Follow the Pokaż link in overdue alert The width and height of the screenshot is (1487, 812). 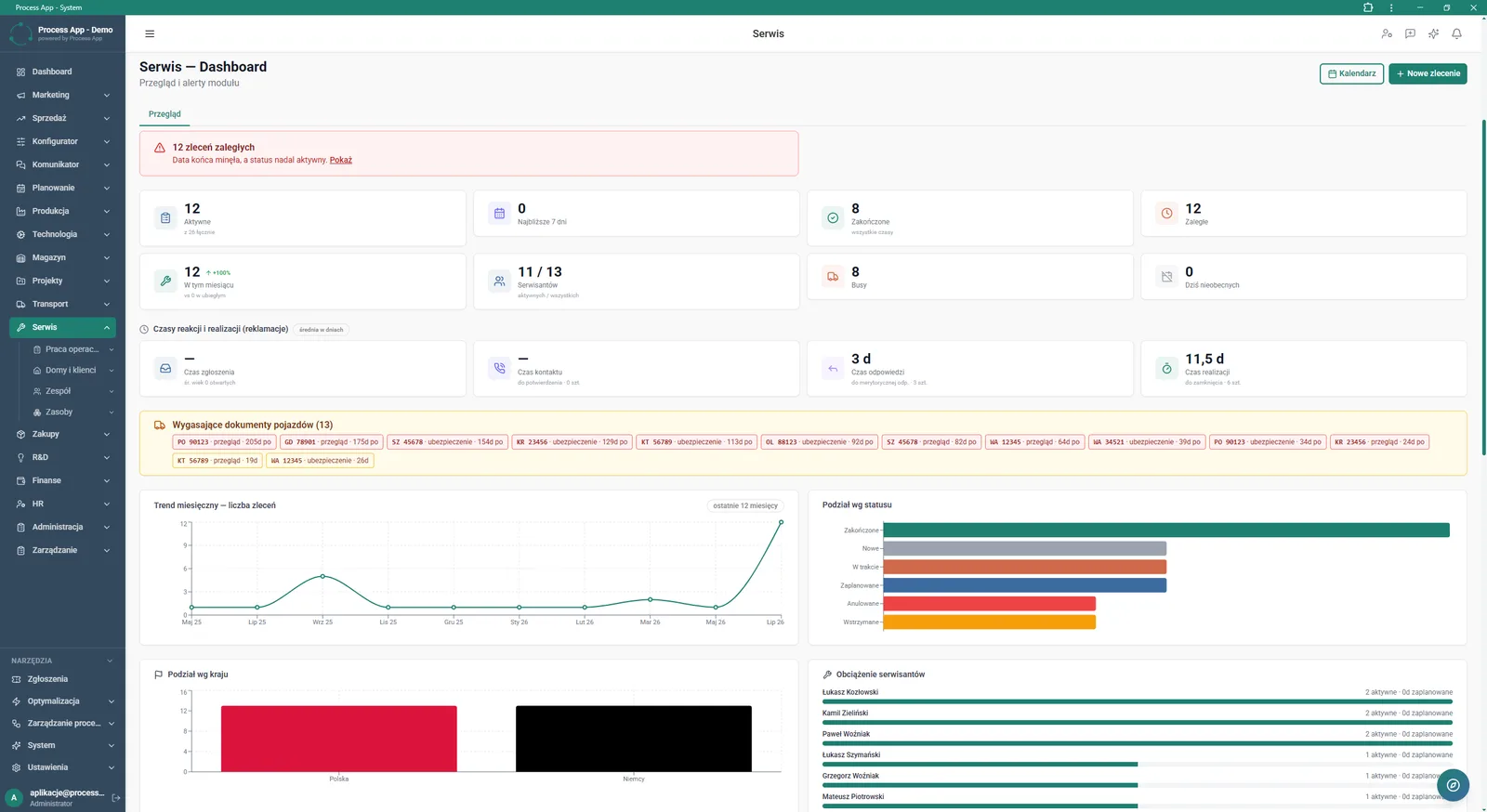click(341, 160)
